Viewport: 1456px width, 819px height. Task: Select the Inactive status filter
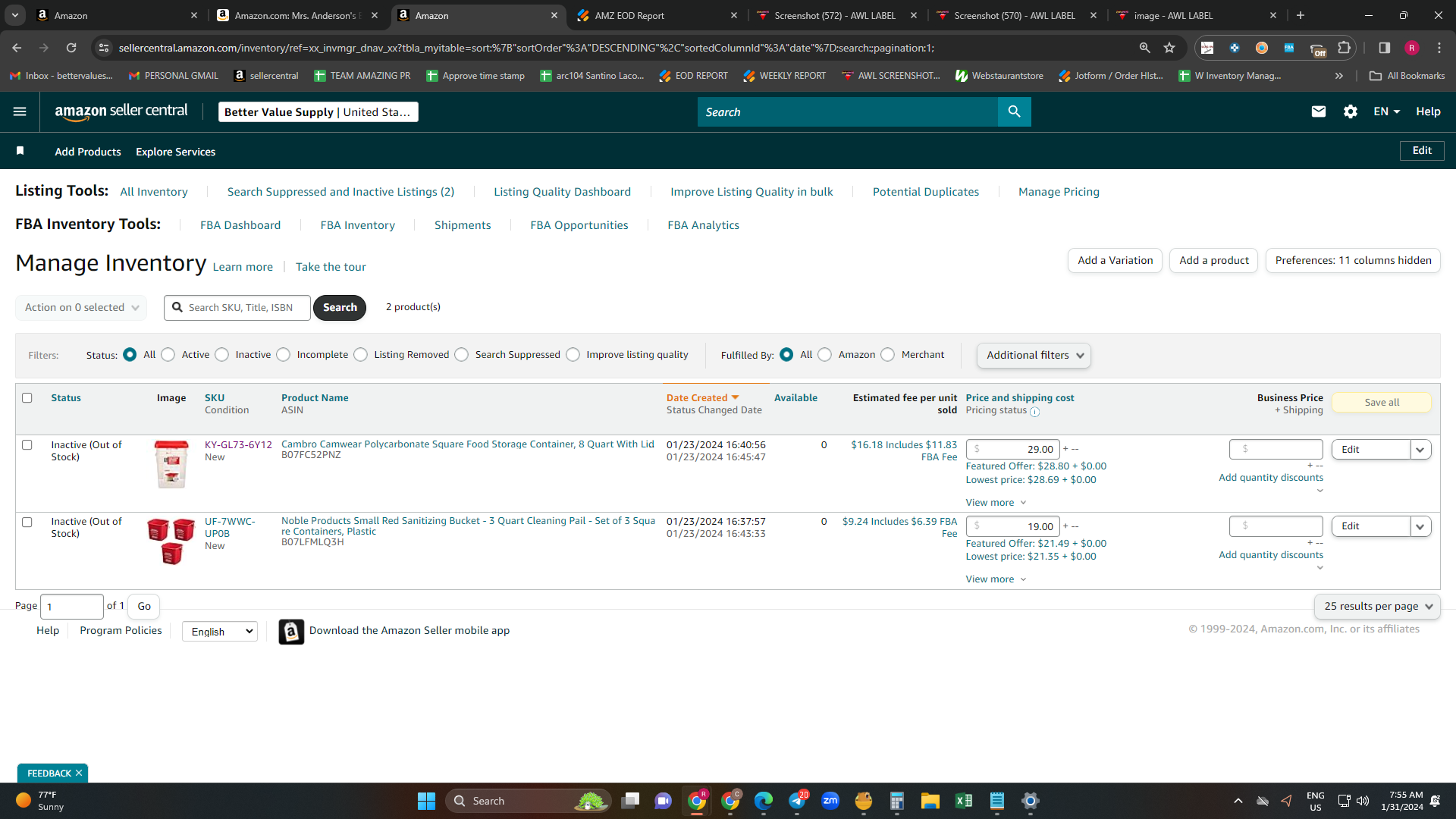pos(222,355)
